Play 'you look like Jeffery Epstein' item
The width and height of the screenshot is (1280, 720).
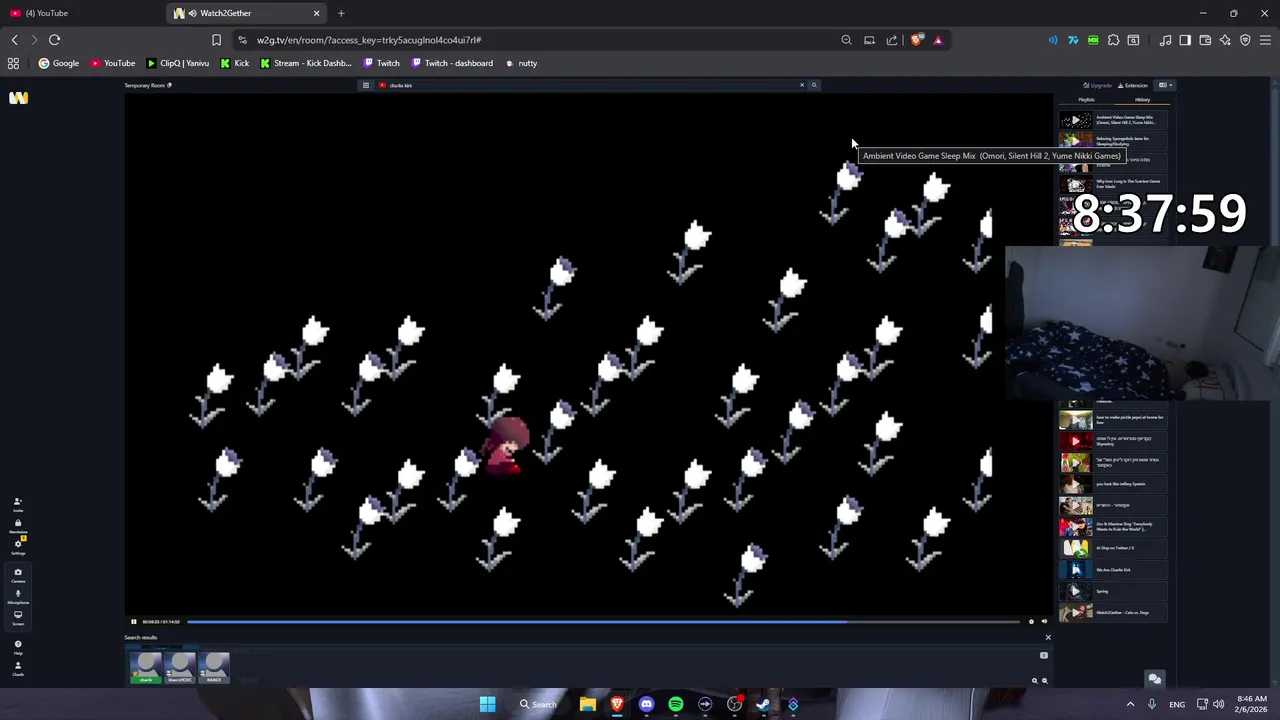[x=1112, y=484]
